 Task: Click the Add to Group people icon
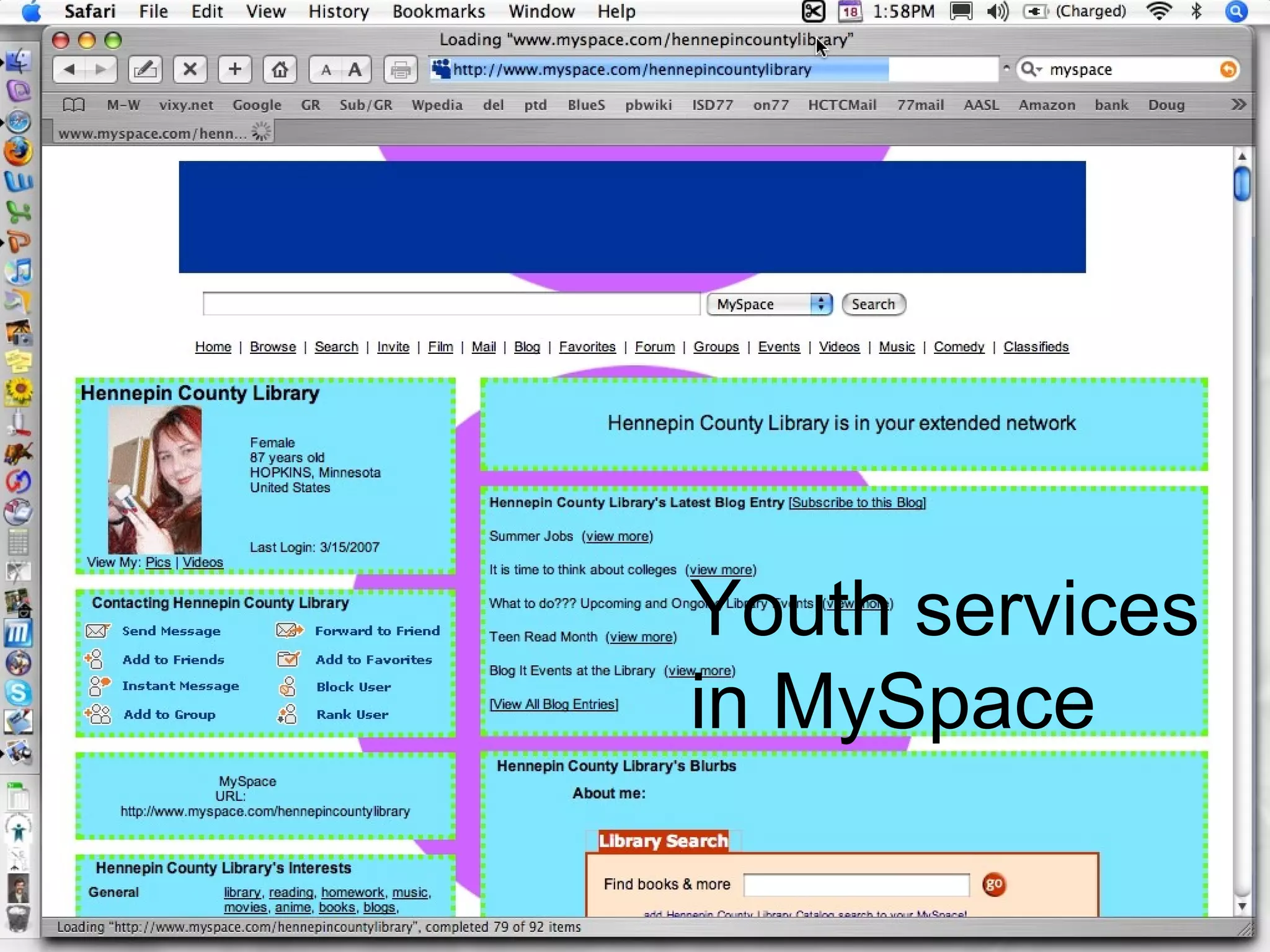click(x=98, y=714)
